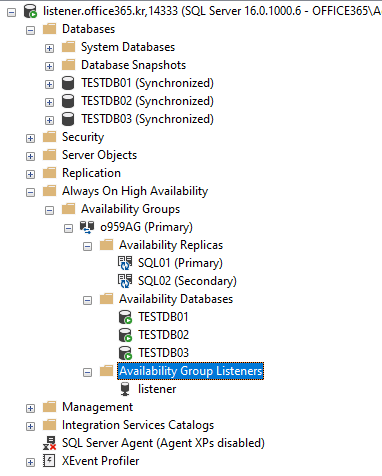Select the 'SQL01 (Primary)' label
The height and width of the screenshot is (476, 382).
(180, 263)
